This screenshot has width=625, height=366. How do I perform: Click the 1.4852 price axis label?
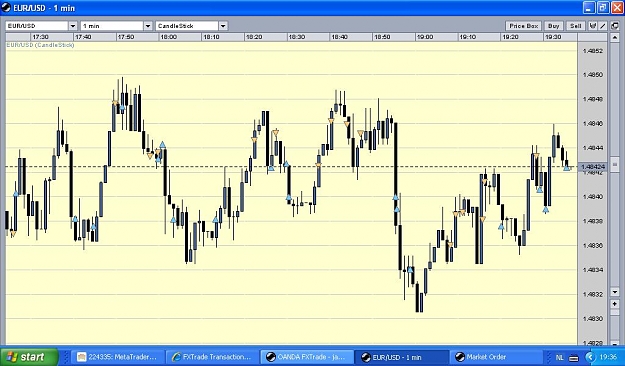point(593,51)
